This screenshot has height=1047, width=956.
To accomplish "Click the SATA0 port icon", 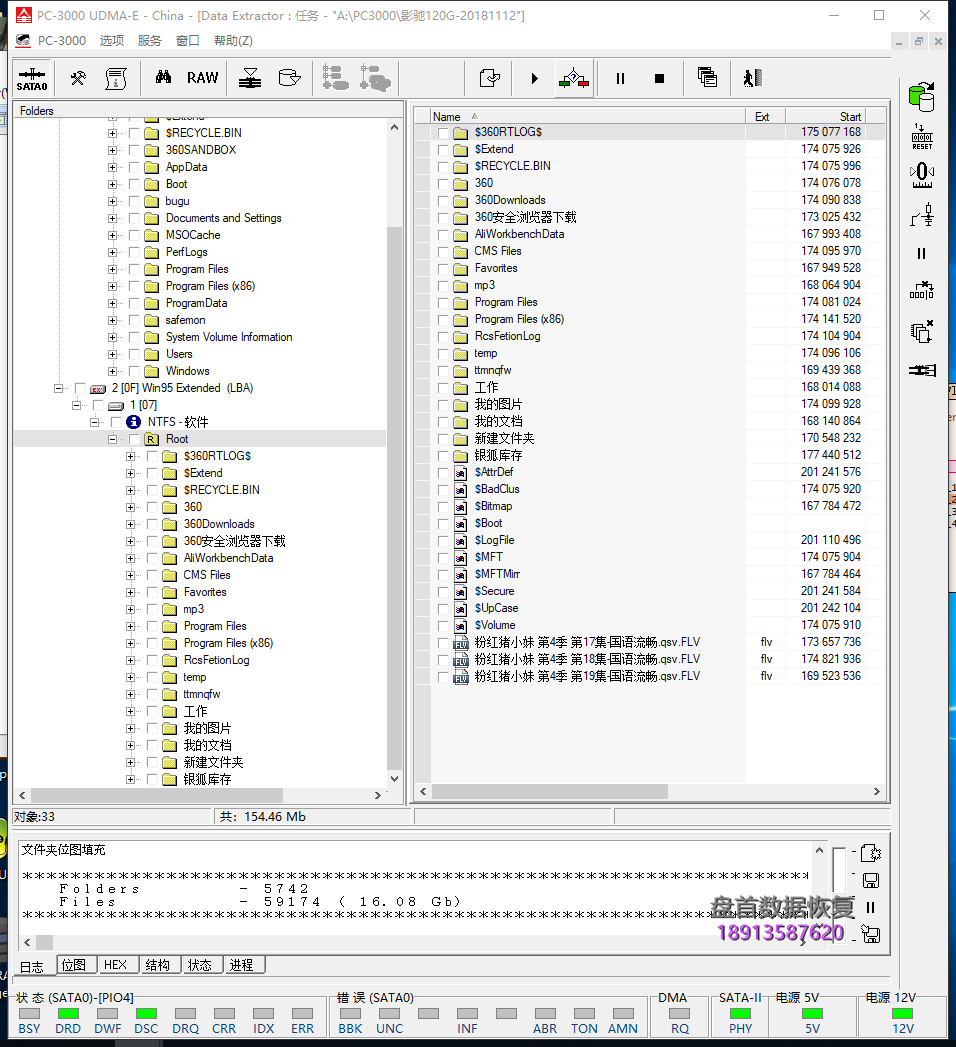I will click(32, 79).
